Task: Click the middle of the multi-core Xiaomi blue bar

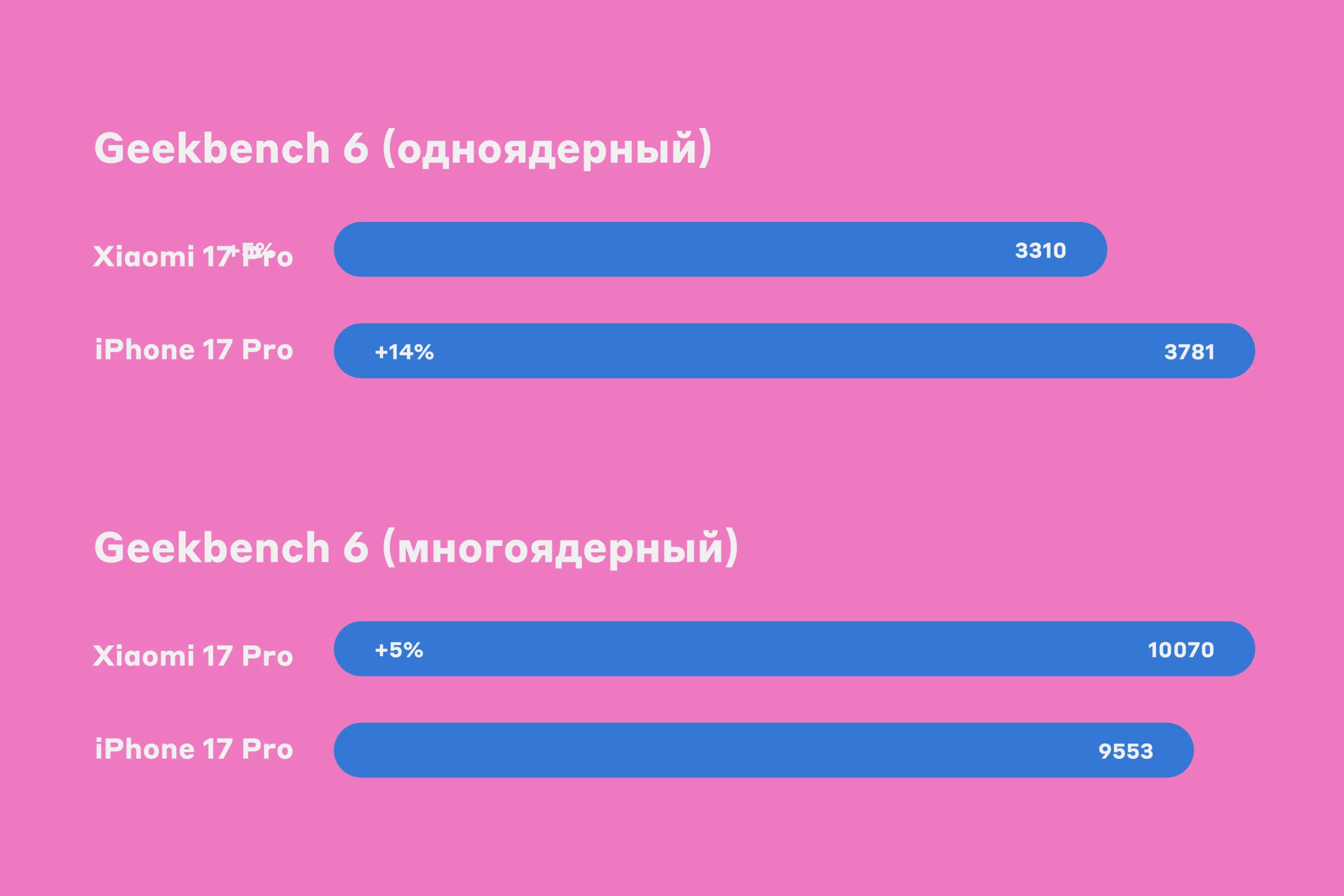Action: tap(794, 649)
